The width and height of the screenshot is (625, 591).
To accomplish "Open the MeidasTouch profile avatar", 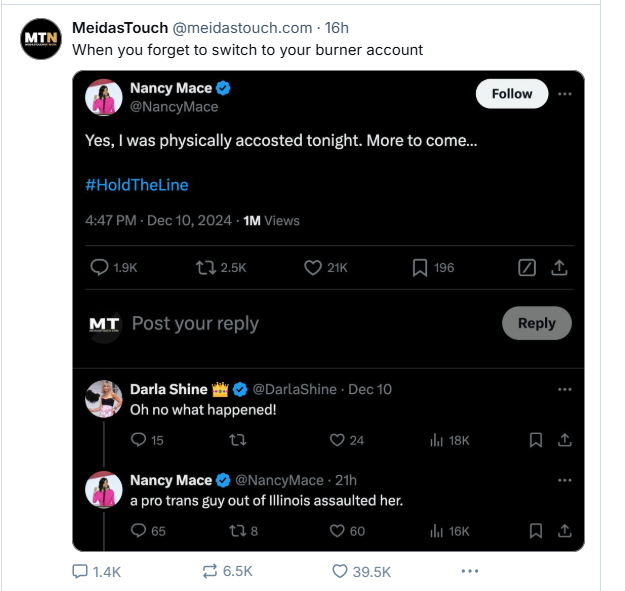I will pyautogui.click(x=41, y=38).
